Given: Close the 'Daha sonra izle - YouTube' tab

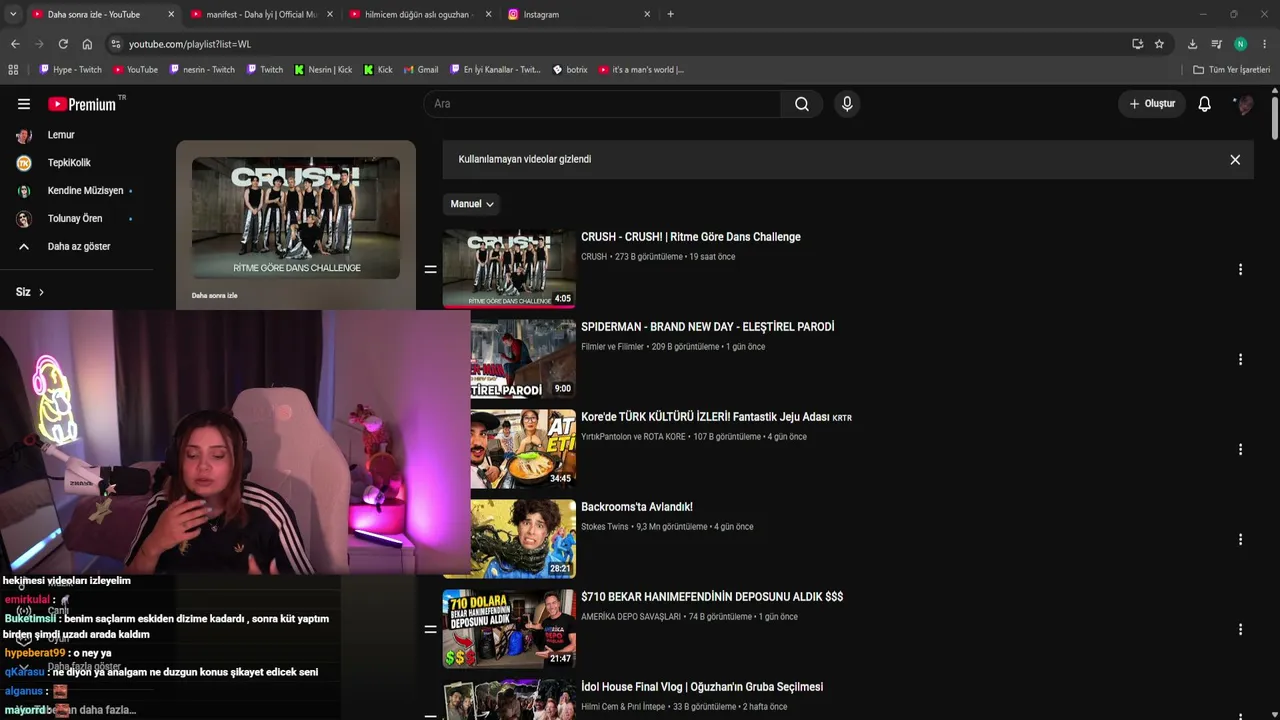Looking at the screenshot, I should tap(171, 14).
